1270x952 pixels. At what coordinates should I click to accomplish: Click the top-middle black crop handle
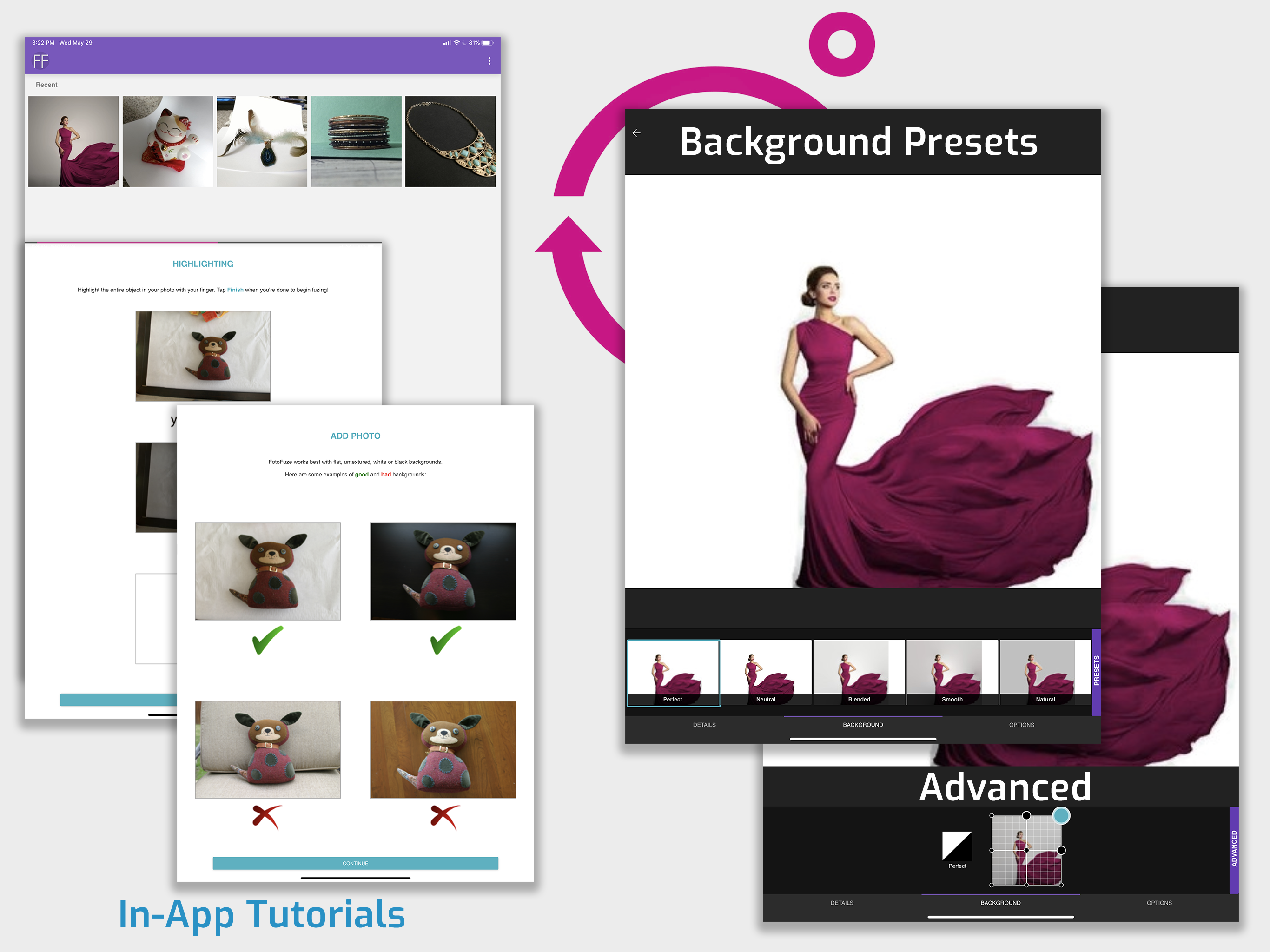pos(1026,815)
